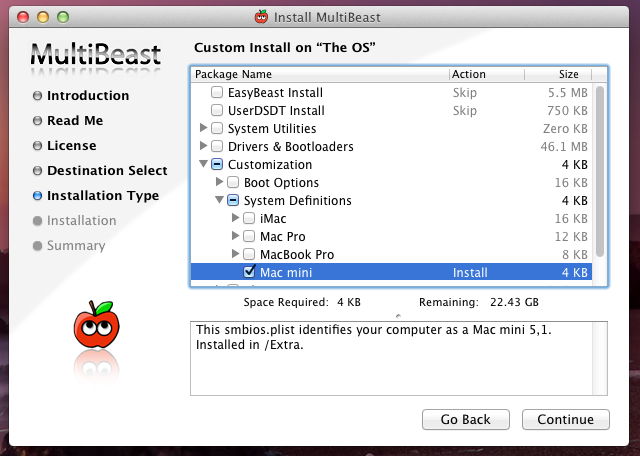Click the Continue button

[x=566, y=419]
